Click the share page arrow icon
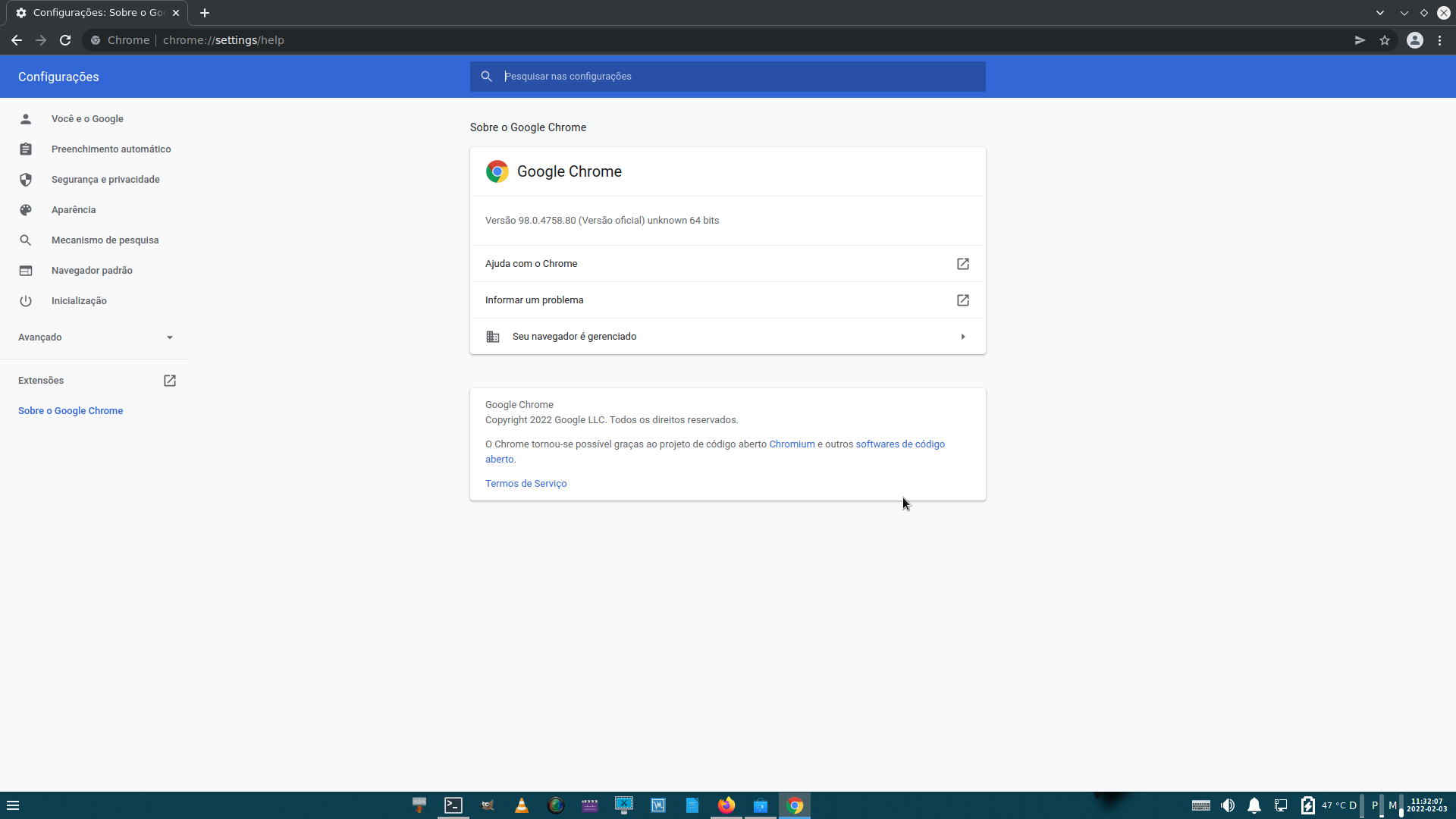 1360,40
